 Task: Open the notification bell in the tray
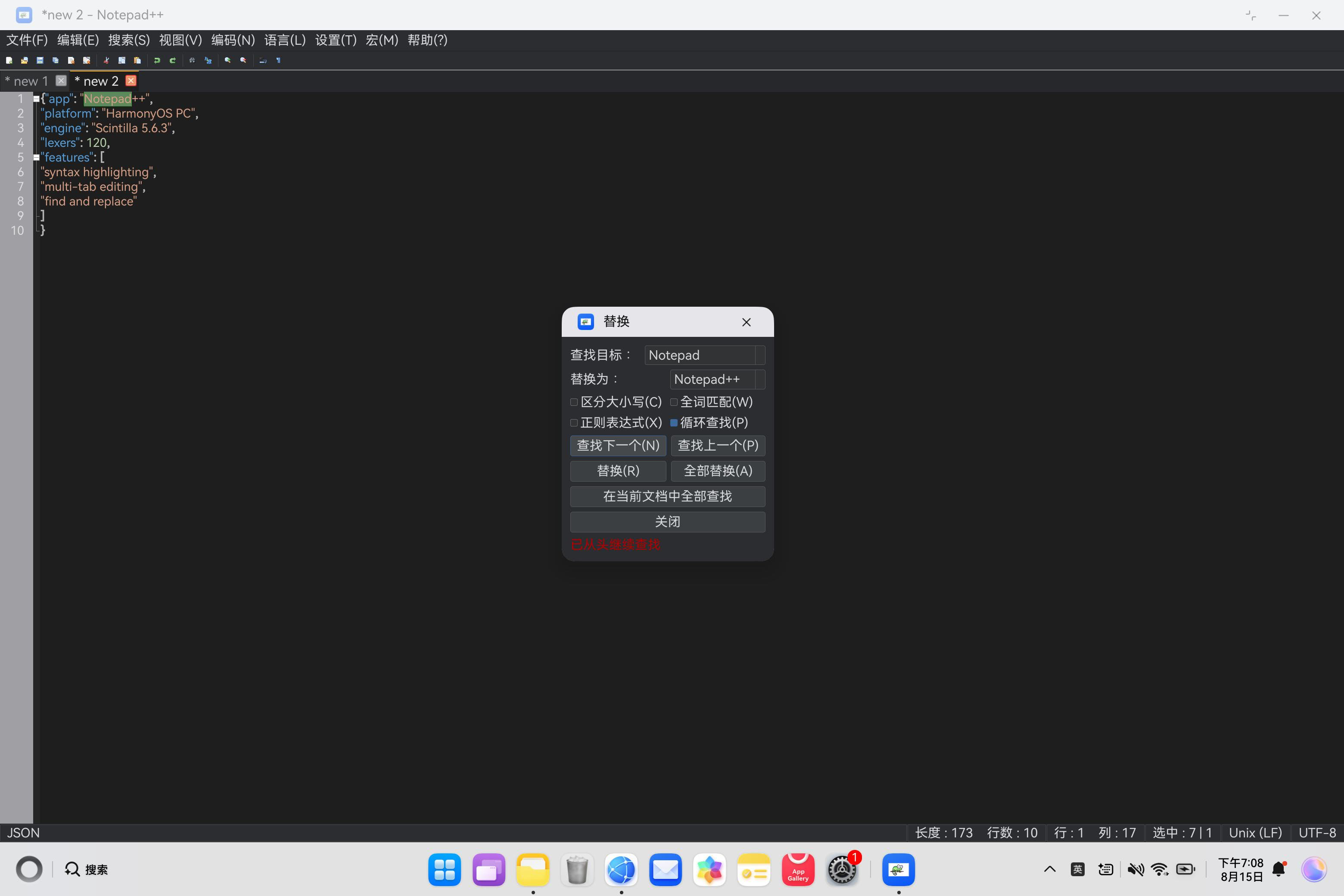pyautogui.click(x=1279, y=869)
